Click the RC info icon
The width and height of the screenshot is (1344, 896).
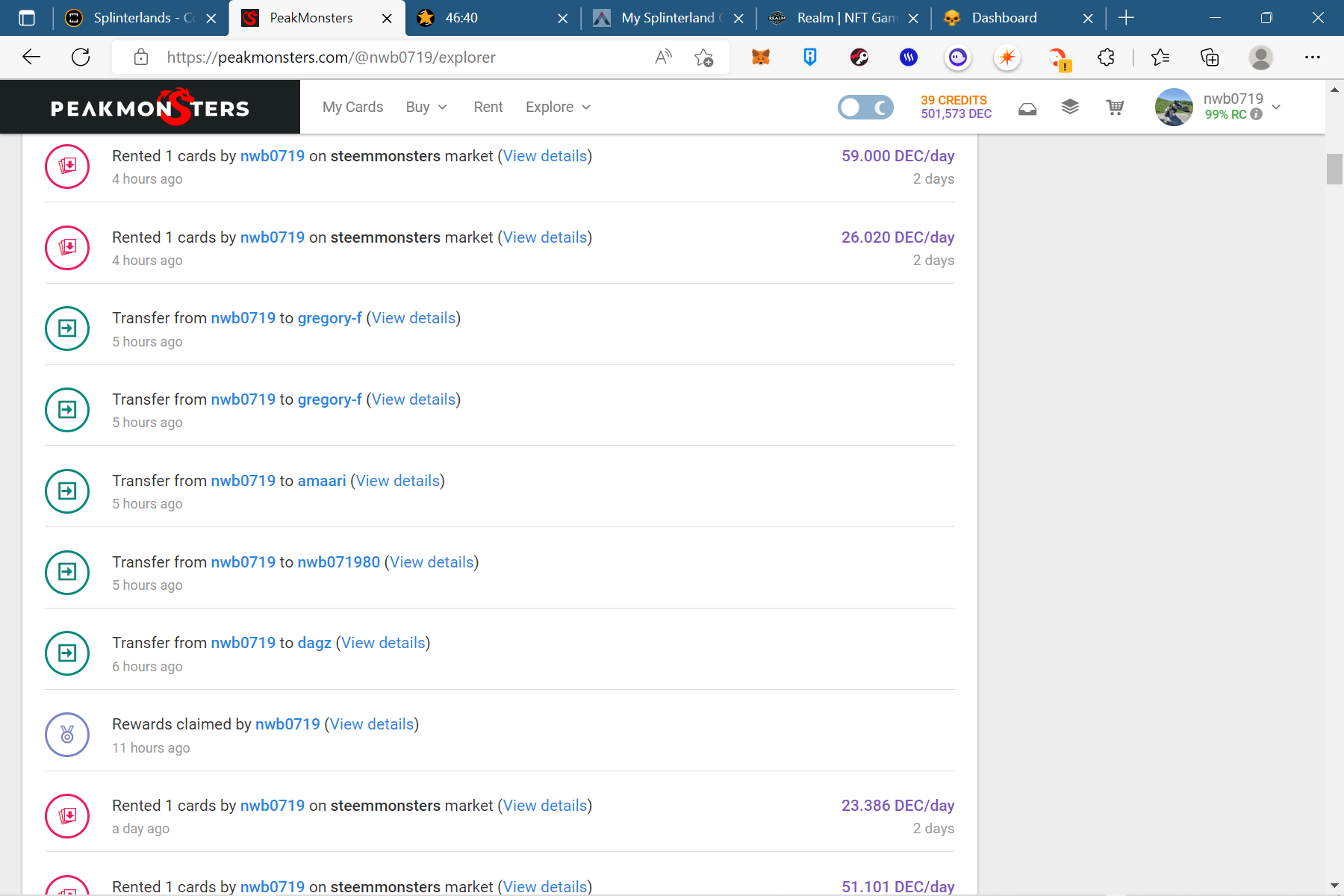[x=1257, y=114]
